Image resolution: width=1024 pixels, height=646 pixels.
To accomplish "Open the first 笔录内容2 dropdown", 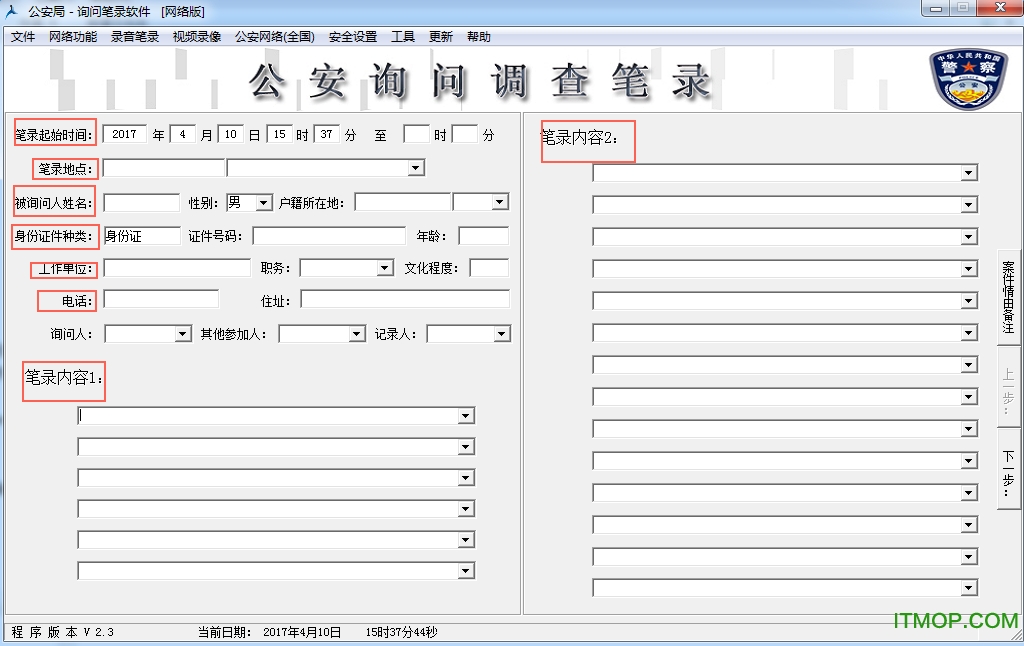I will point(966,173).
